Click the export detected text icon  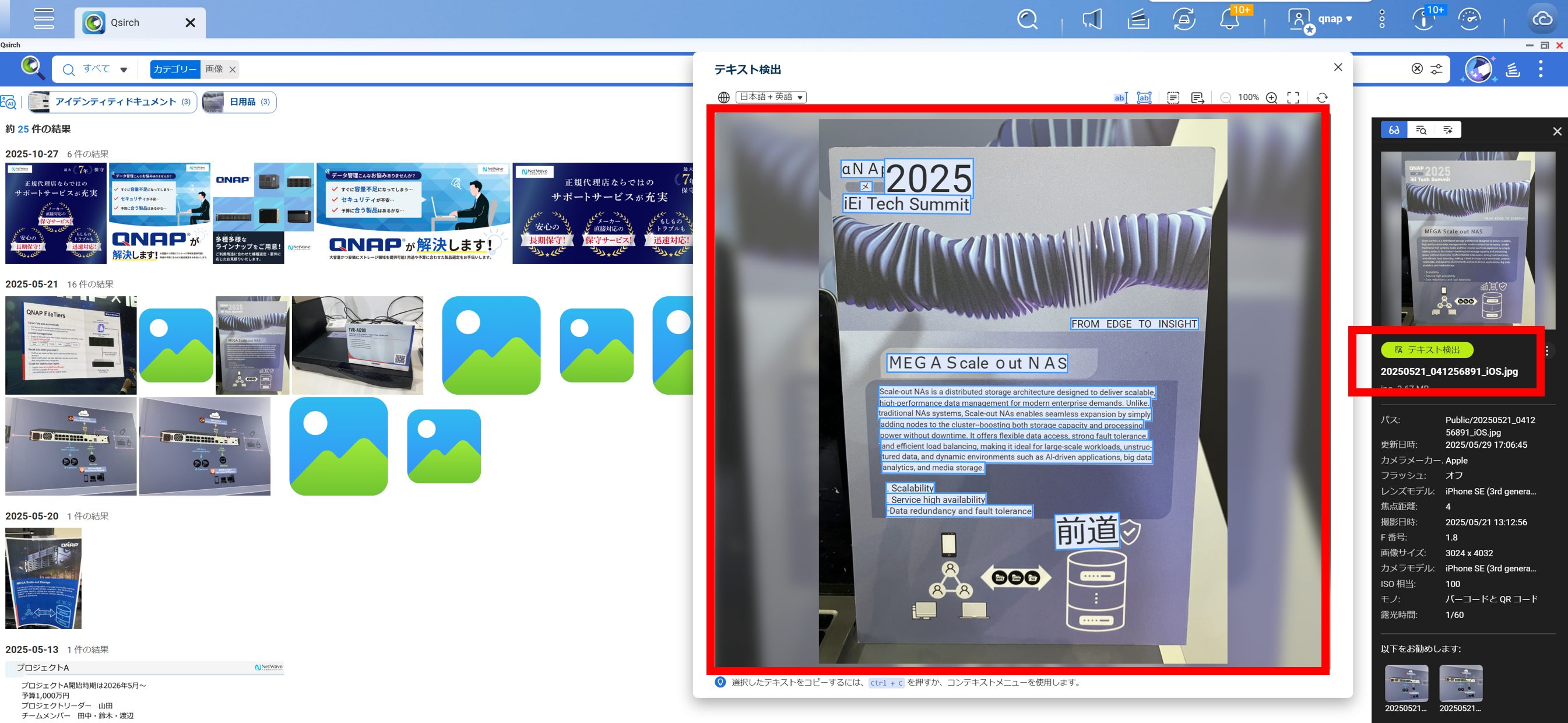pyautogui.click(x=1197, y=97)
